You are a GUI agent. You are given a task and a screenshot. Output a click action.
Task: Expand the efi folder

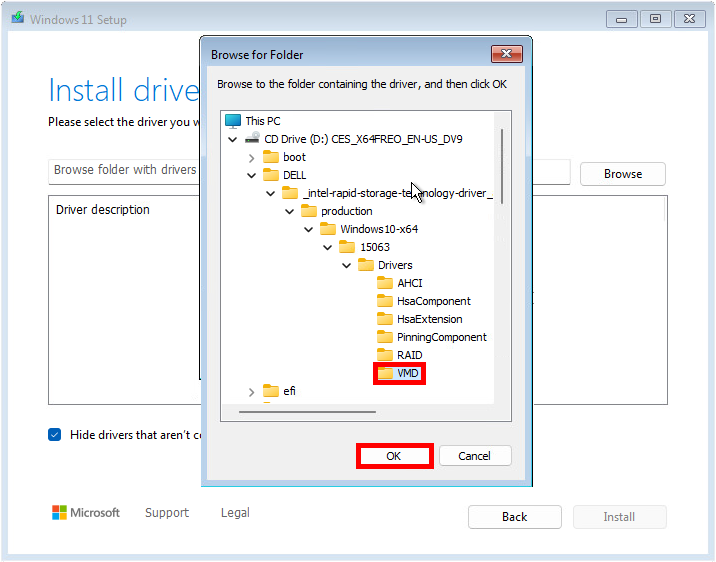click(252, 392)
